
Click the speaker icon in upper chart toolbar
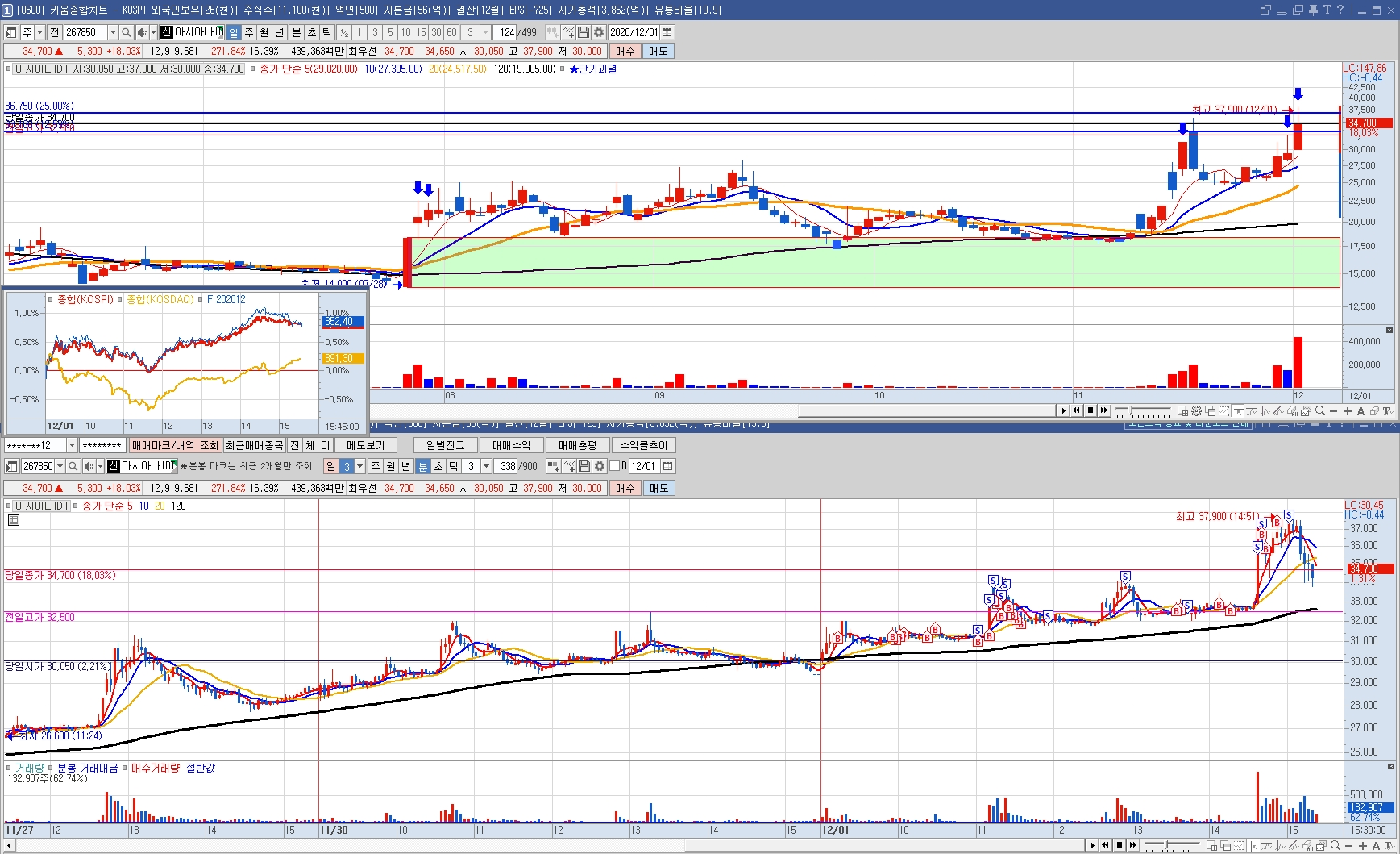(x=141, y=32)
